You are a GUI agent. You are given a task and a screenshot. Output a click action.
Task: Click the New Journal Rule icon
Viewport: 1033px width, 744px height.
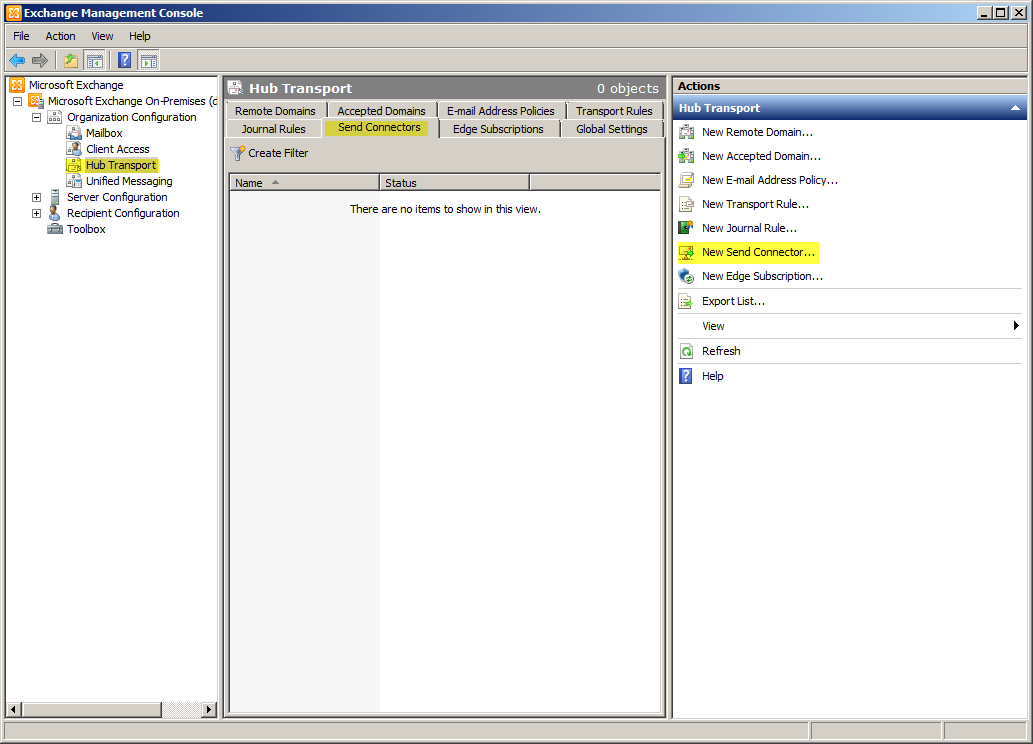pyautogui.click(x=686, y=228)
